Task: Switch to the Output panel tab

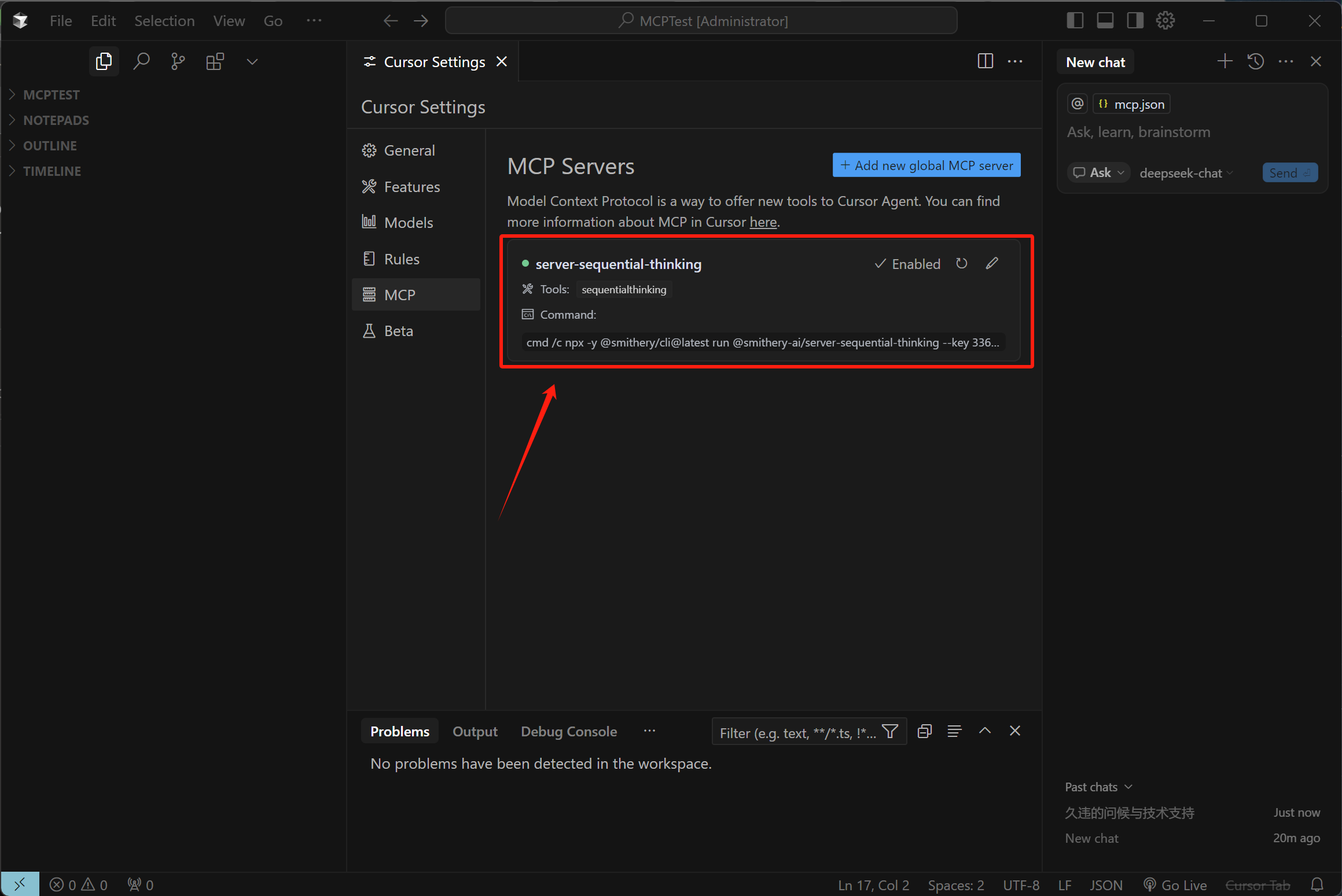Action: pos(475,732)
